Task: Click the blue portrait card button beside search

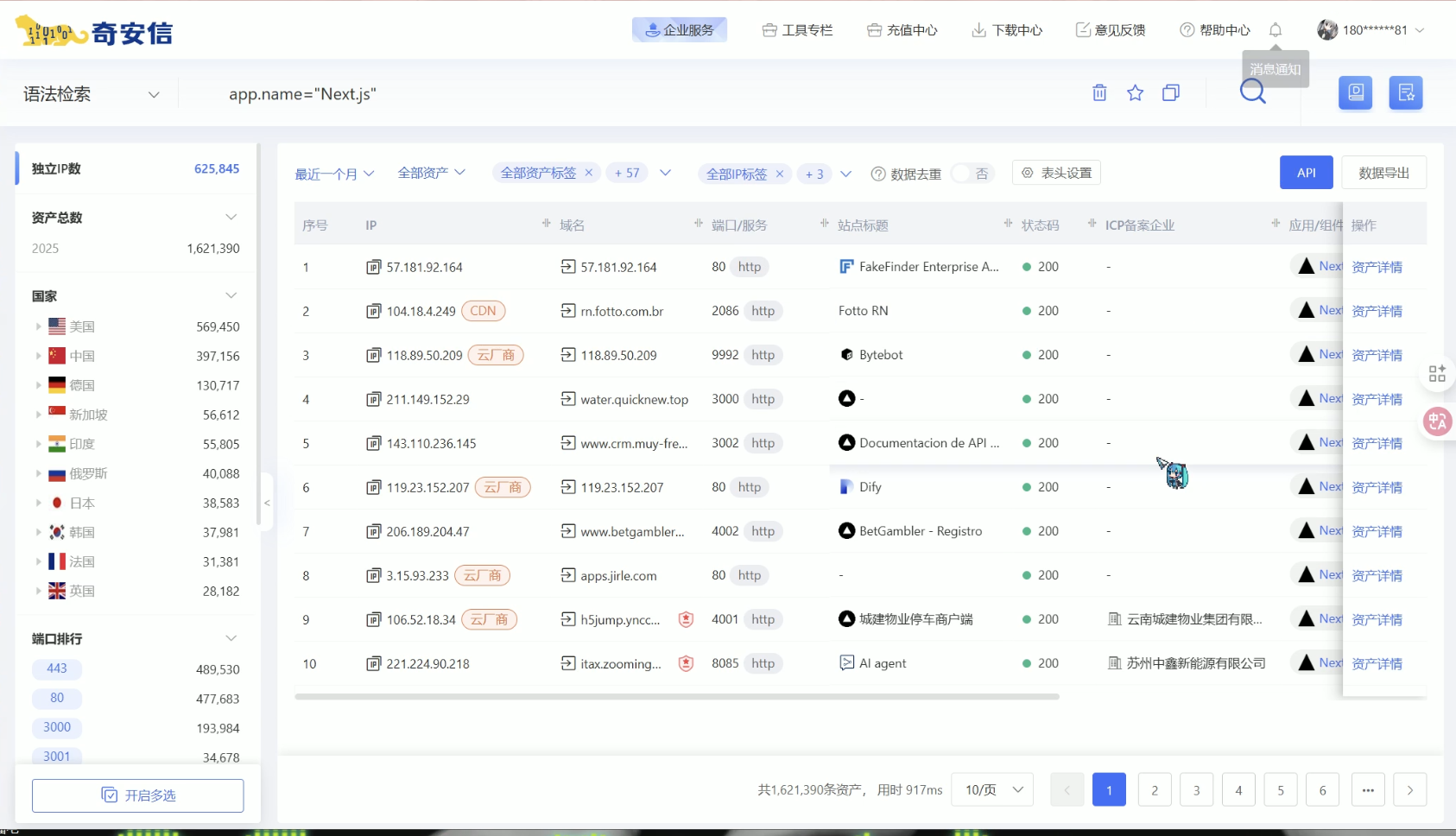Action: [1356, 92]
